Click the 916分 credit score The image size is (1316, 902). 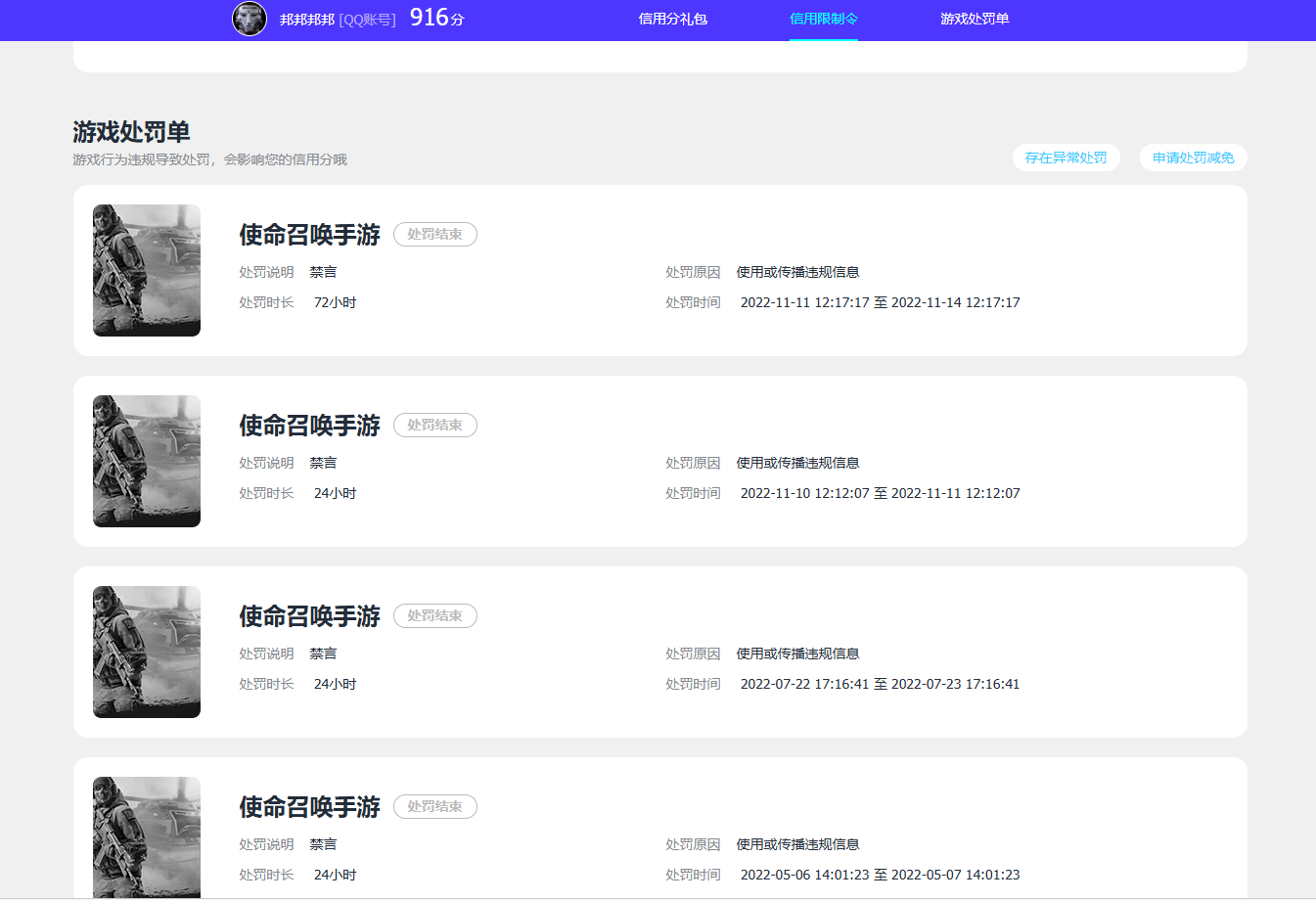436,18
